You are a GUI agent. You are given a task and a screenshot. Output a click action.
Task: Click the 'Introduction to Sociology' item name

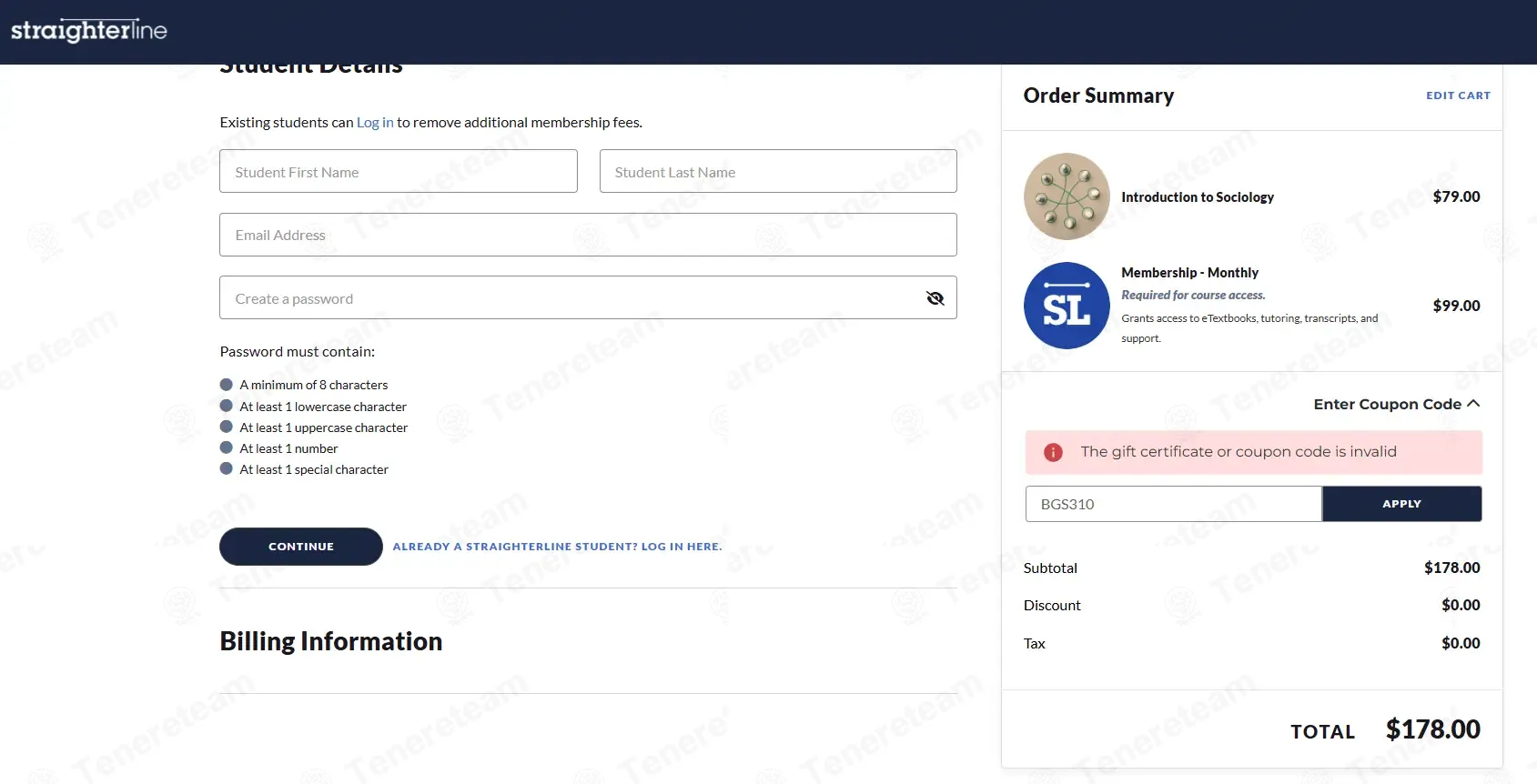(1198, 196)
